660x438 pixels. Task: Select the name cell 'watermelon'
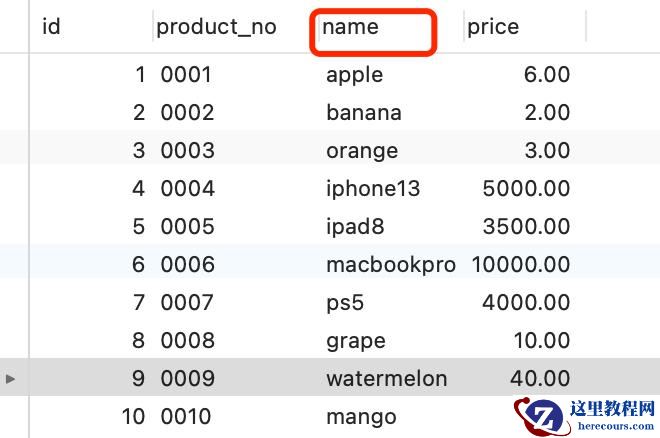386,378
